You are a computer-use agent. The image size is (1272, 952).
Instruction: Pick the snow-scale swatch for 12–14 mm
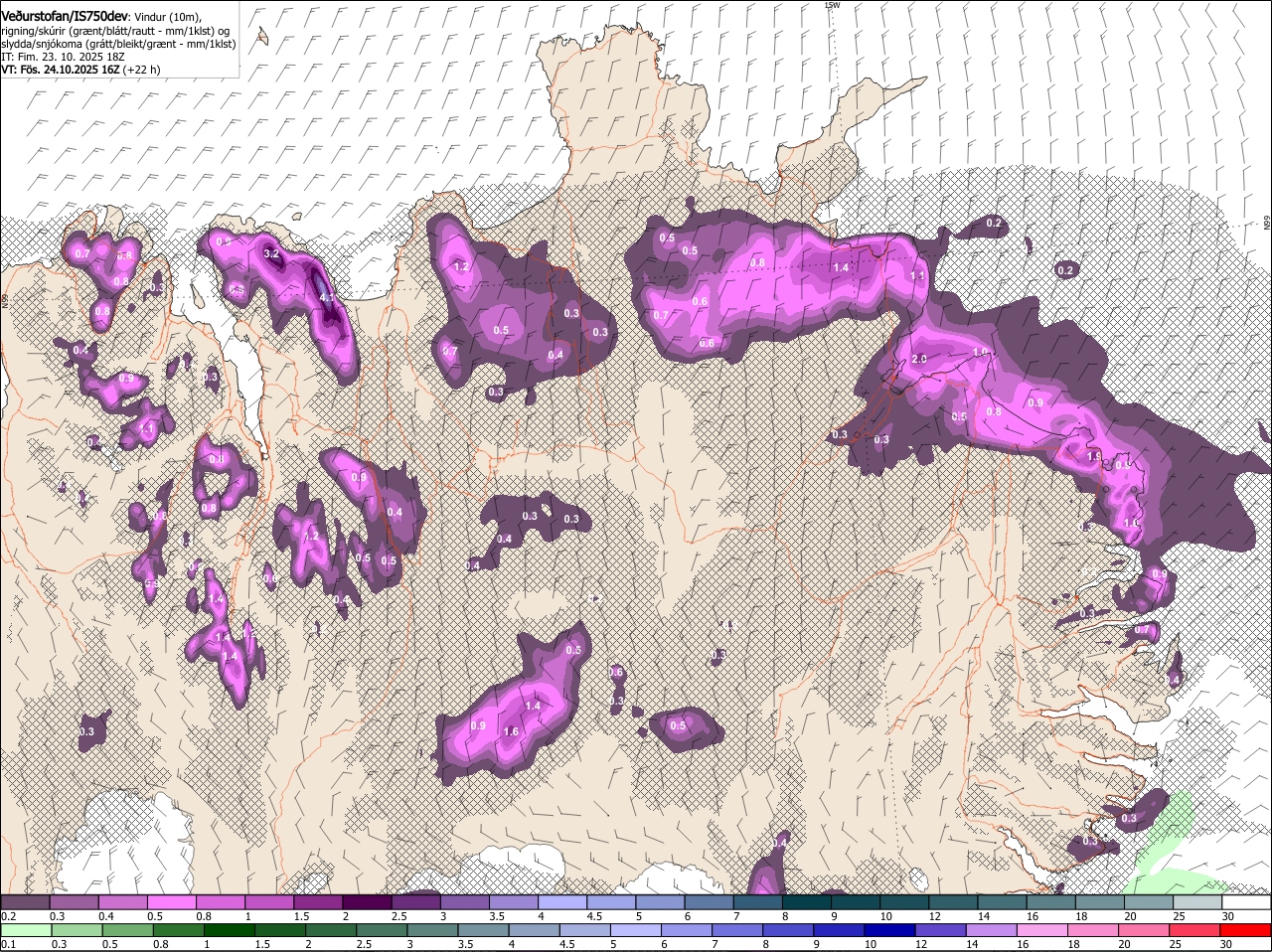pyautogui.click(x=953, y=902)
